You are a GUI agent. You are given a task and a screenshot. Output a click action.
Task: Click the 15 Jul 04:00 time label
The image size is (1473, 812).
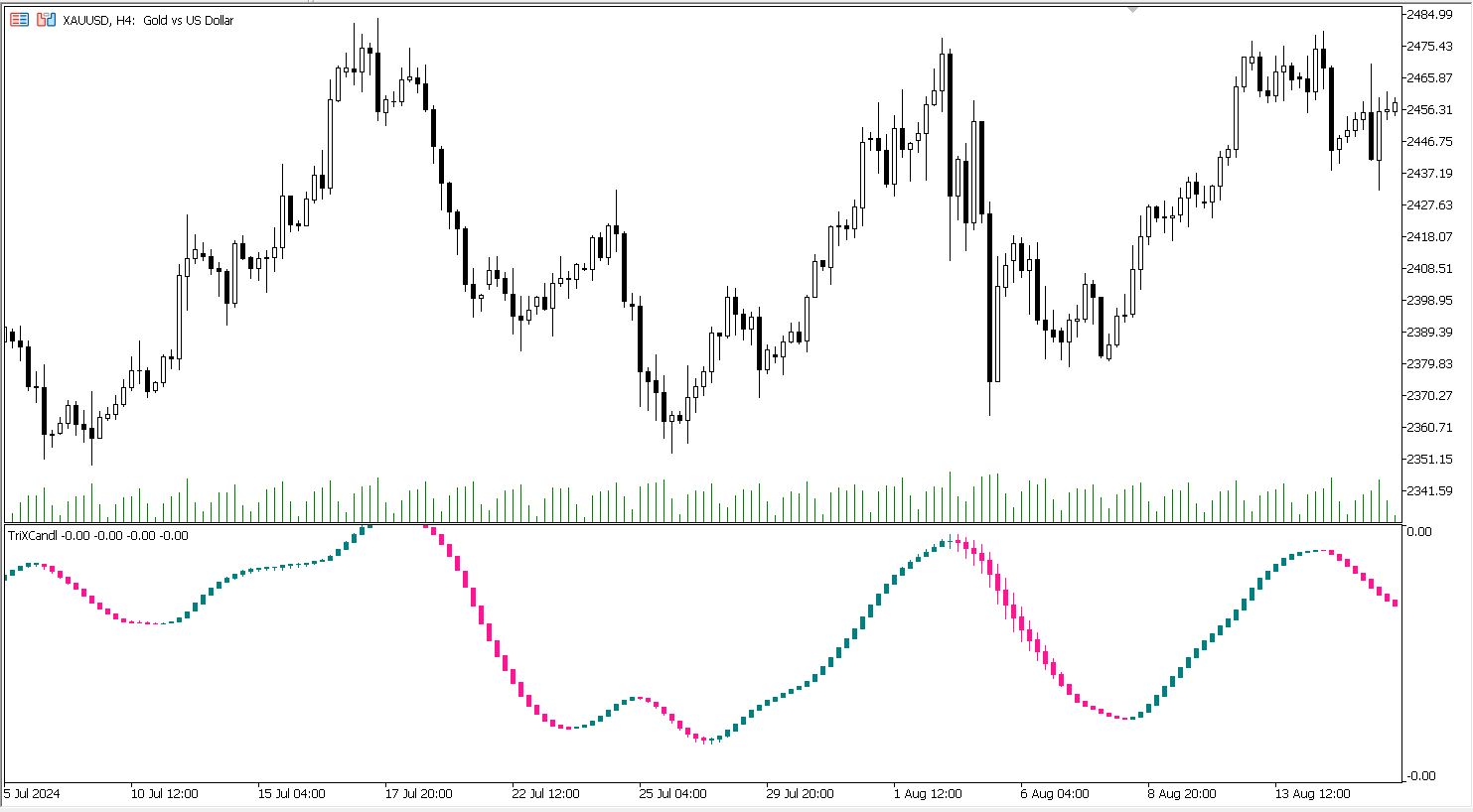click(x=292, y=794)
